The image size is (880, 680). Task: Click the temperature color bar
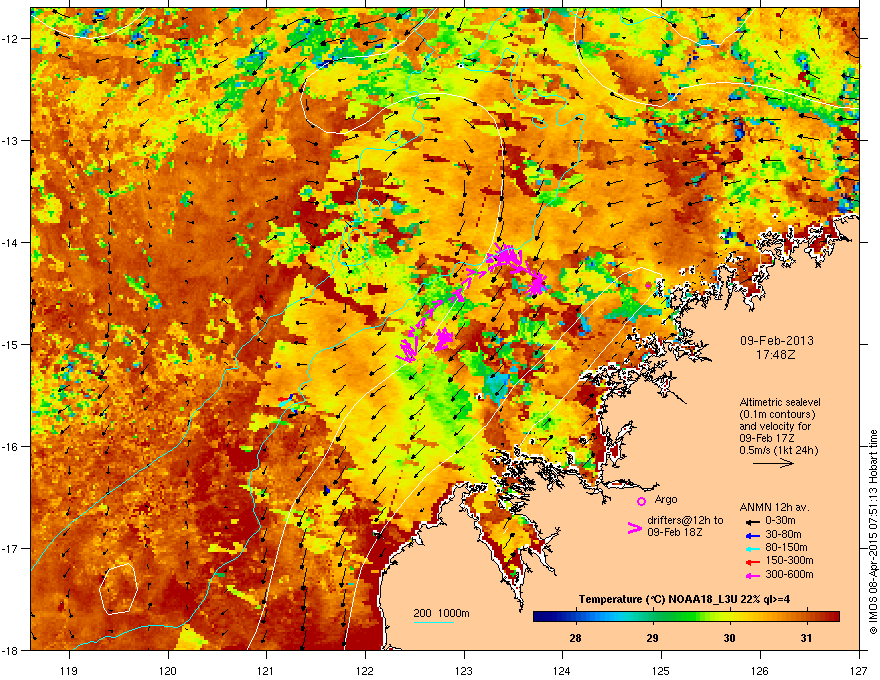(686, 617)
